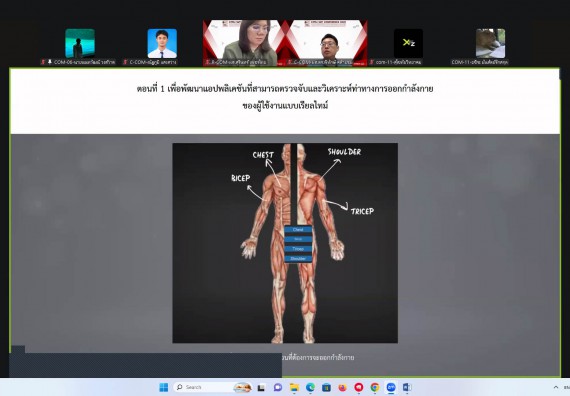Switch to the Zoom app on the taskbar
This screenshot has width=570, height=396.
[x=391, y=387]
